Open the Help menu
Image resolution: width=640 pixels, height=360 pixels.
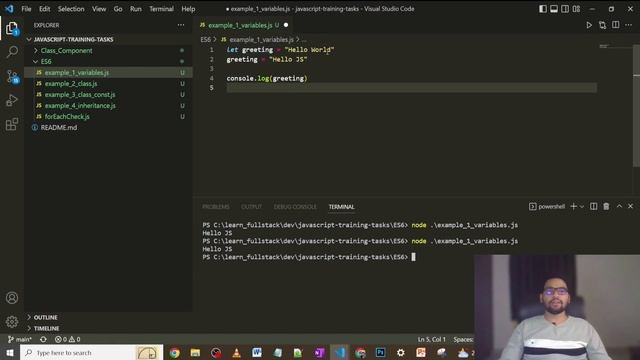coord(188,9)
